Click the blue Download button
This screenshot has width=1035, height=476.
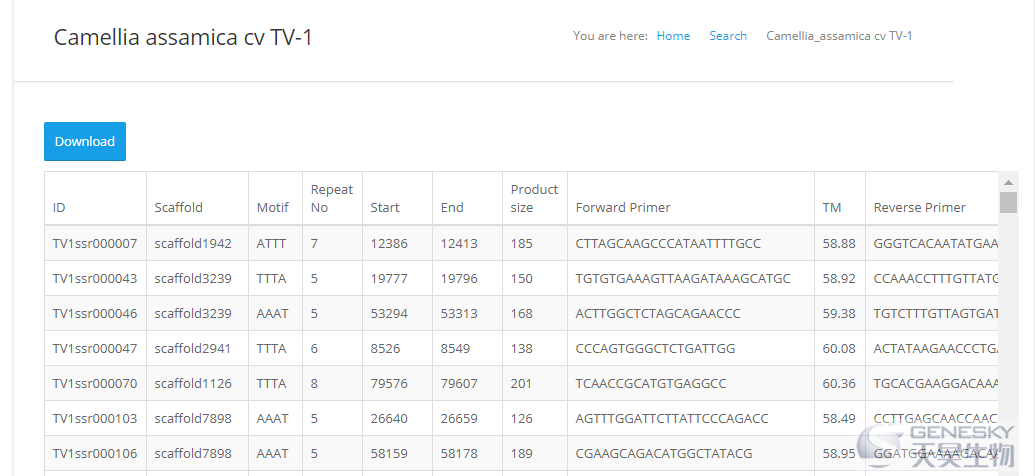pyautogui.click(x=84, y=141)
